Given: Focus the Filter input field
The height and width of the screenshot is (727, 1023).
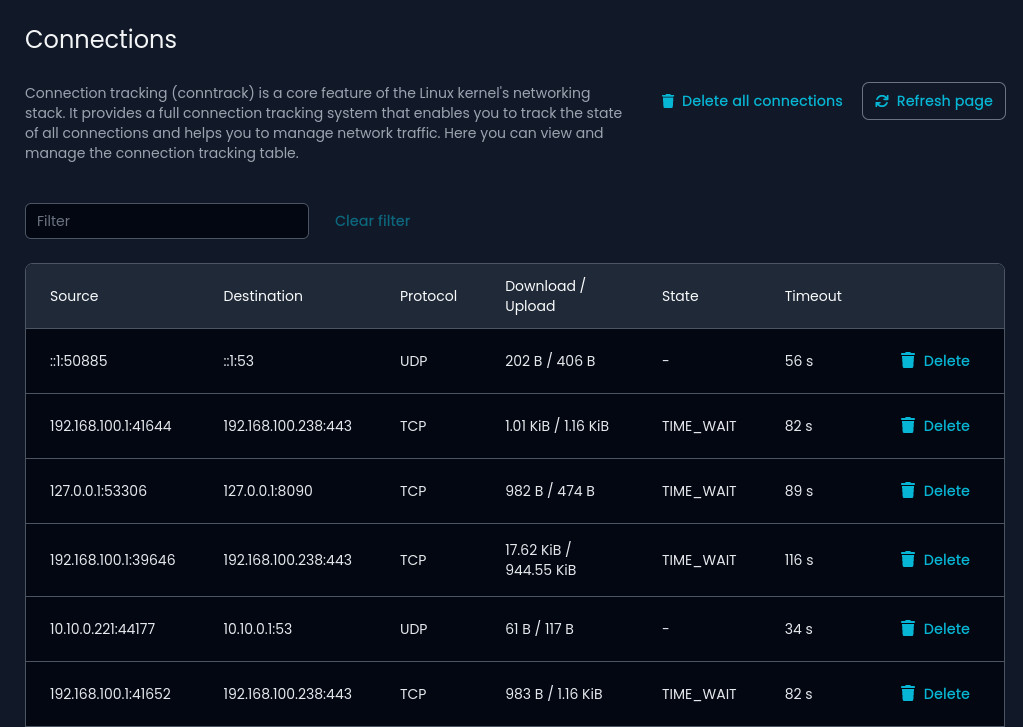Looking at the screenshot, I should tap(167, 221).
